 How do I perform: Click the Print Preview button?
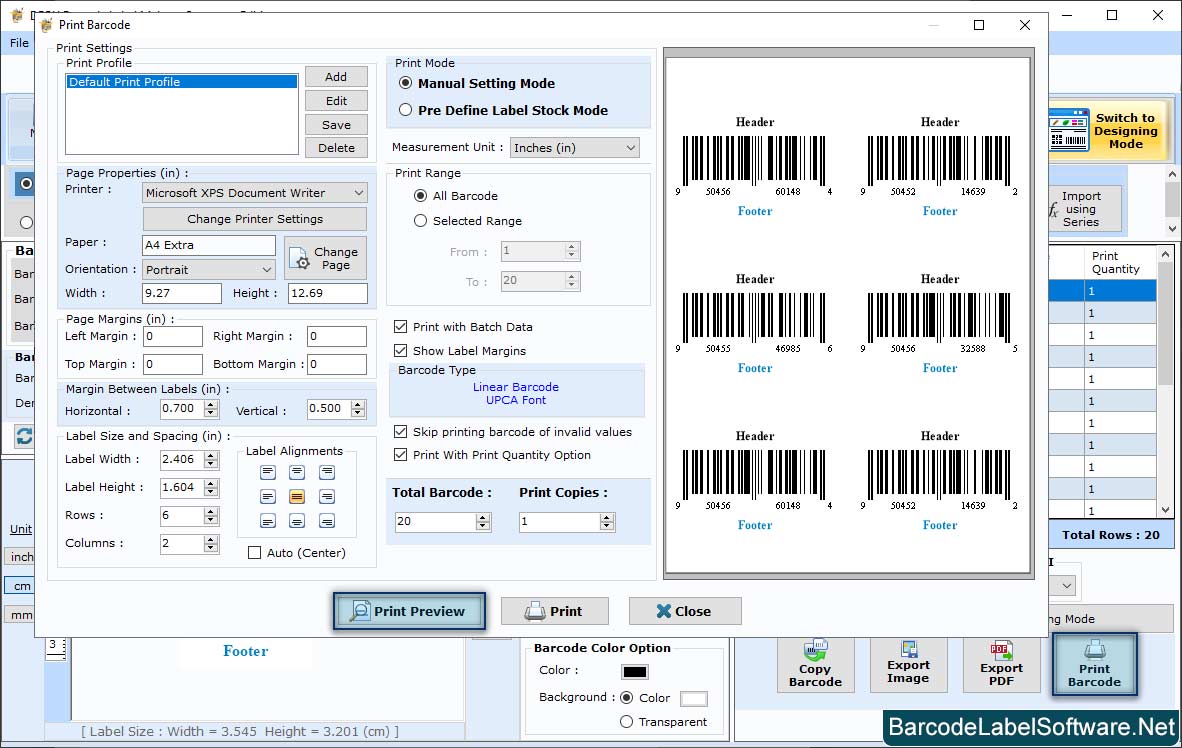point(409,611)
